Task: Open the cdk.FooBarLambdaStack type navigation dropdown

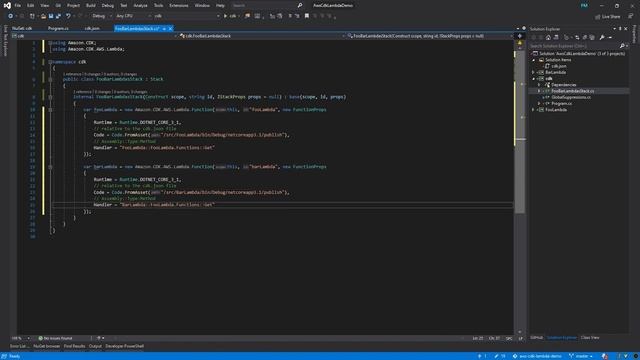Action: pos(262,36)
